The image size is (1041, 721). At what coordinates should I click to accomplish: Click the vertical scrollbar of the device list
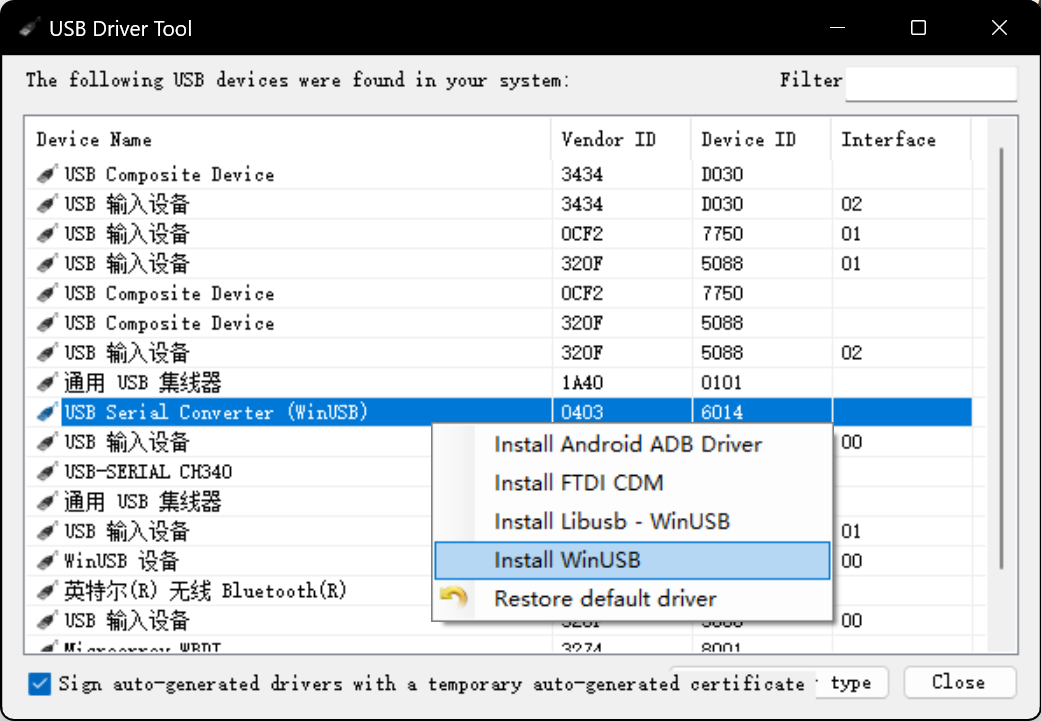coord(1001,360)
